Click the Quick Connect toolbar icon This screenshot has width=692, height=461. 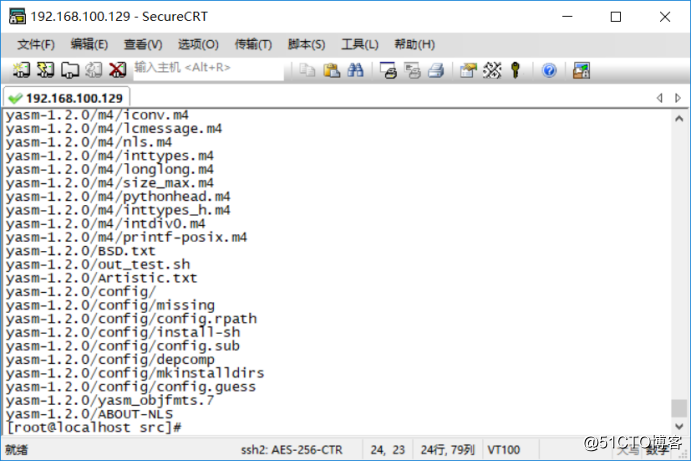coord(45,70)
